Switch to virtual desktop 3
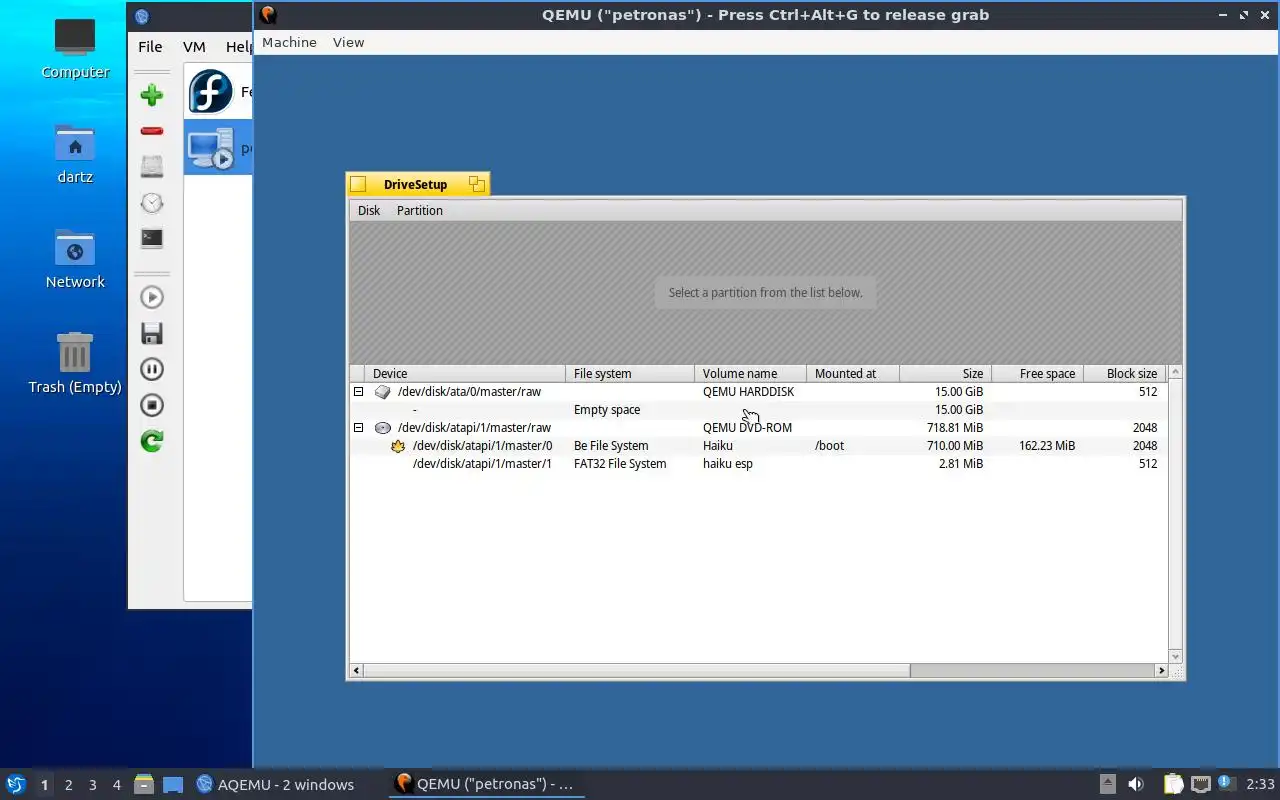This screenshot has height=800, width=1280. pyautogui.click(x=92, y=785)
